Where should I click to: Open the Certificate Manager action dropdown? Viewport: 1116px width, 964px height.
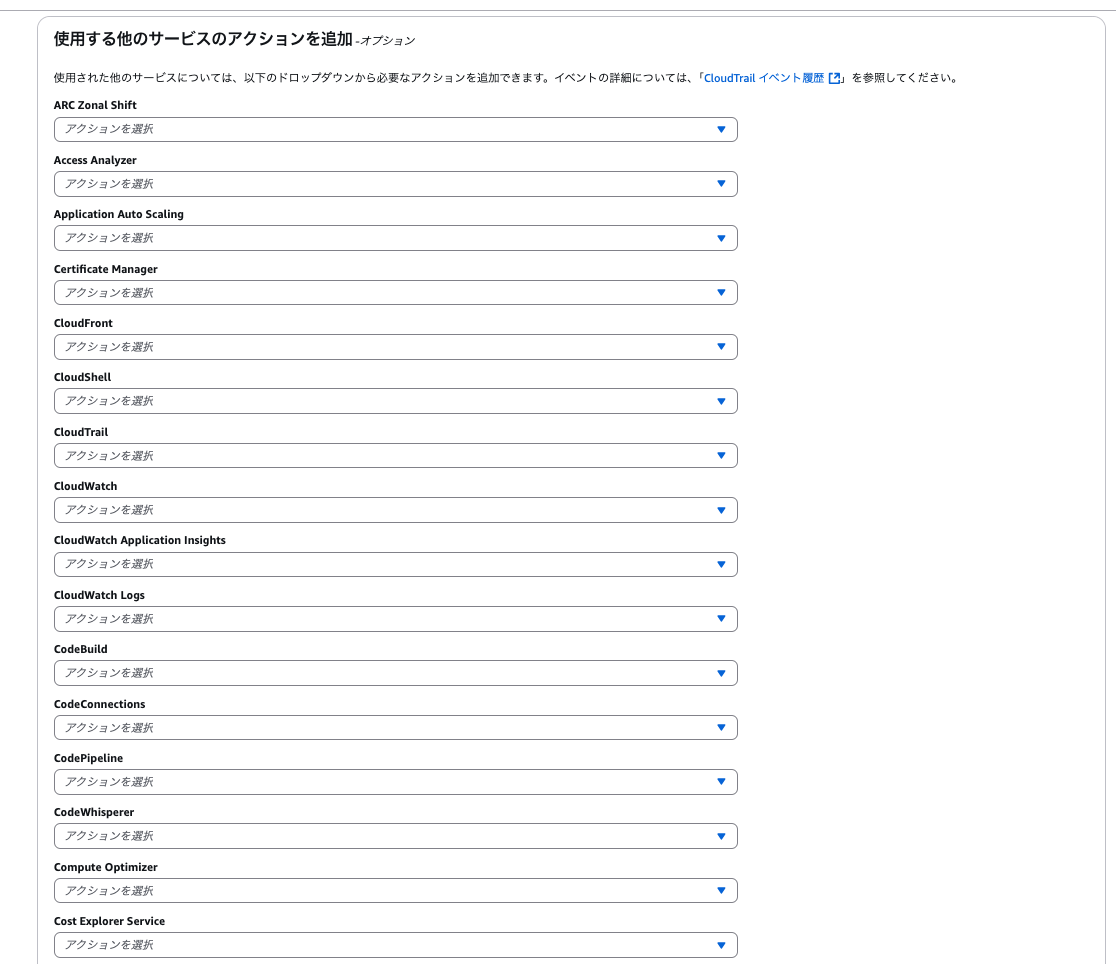point(395,293)
